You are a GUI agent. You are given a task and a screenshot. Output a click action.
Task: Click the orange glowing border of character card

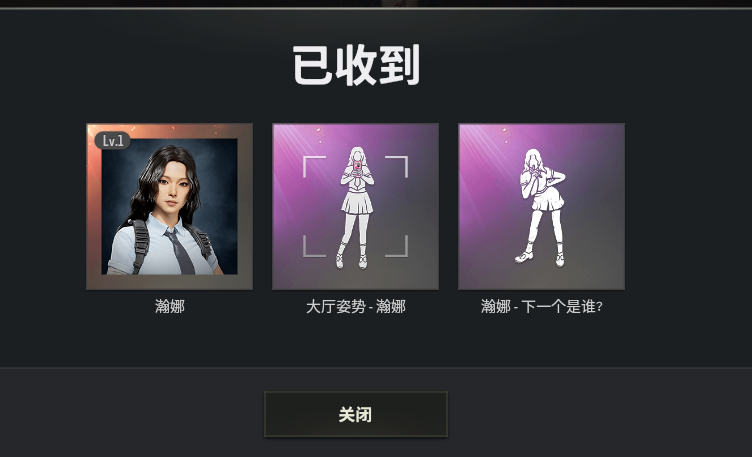tap(169, 131)
